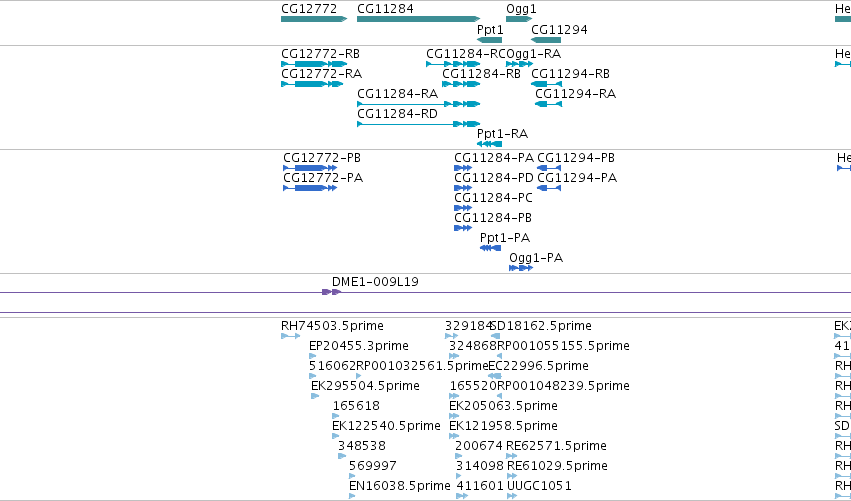Click protein CG11284-PB label
851x501 pixels.
tap(493, 218)
